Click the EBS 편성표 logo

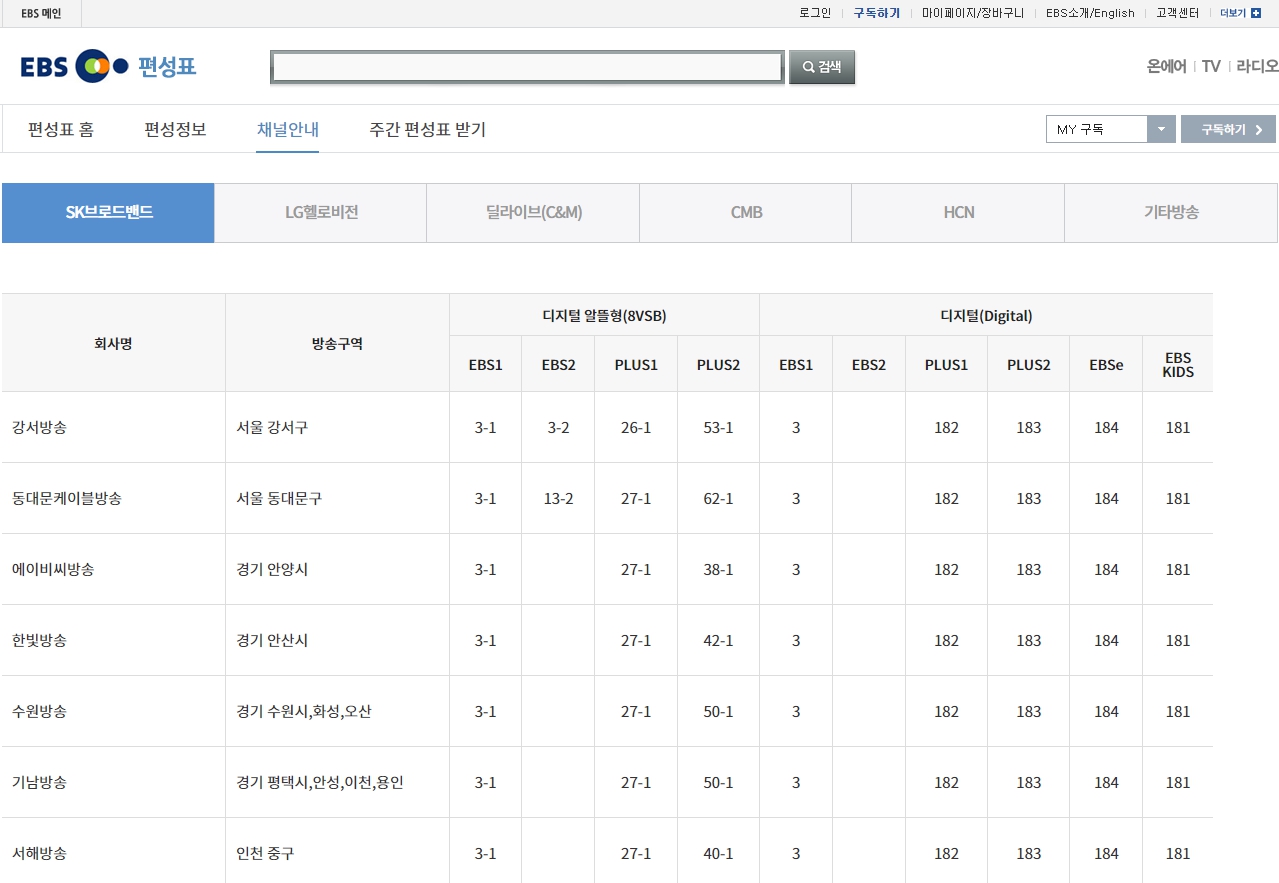(108, 67)
